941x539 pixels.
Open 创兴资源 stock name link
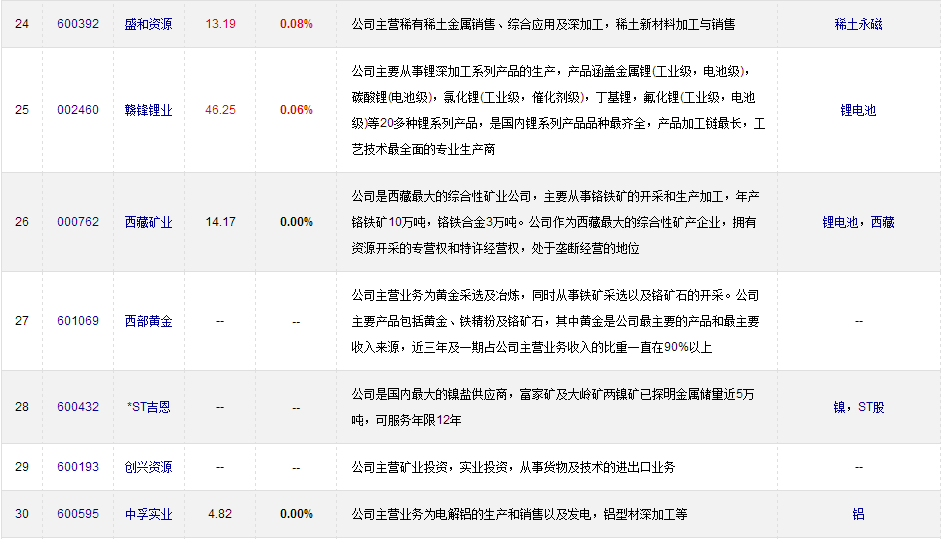[x=148, y=467]
